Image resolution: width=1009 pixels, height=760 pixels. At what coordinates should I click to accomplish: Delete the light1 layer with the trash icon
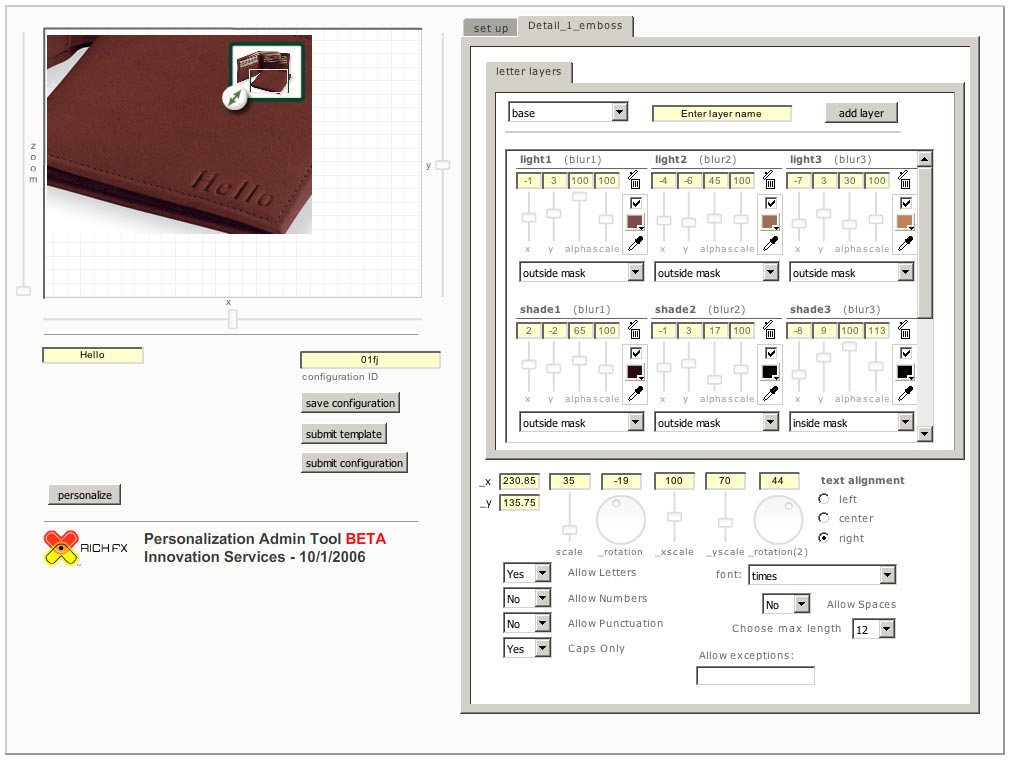click(x=634, y=179)
